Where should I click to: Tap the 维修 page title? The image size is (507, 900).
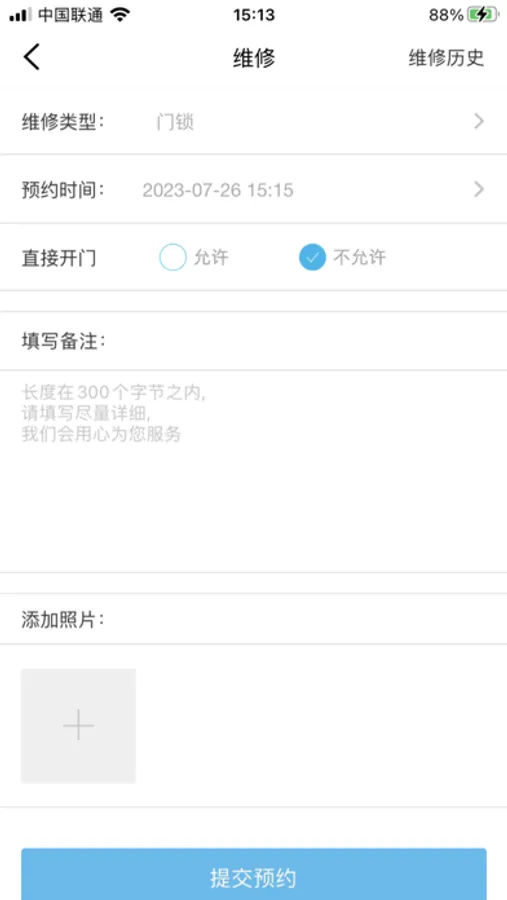(254, 58)
